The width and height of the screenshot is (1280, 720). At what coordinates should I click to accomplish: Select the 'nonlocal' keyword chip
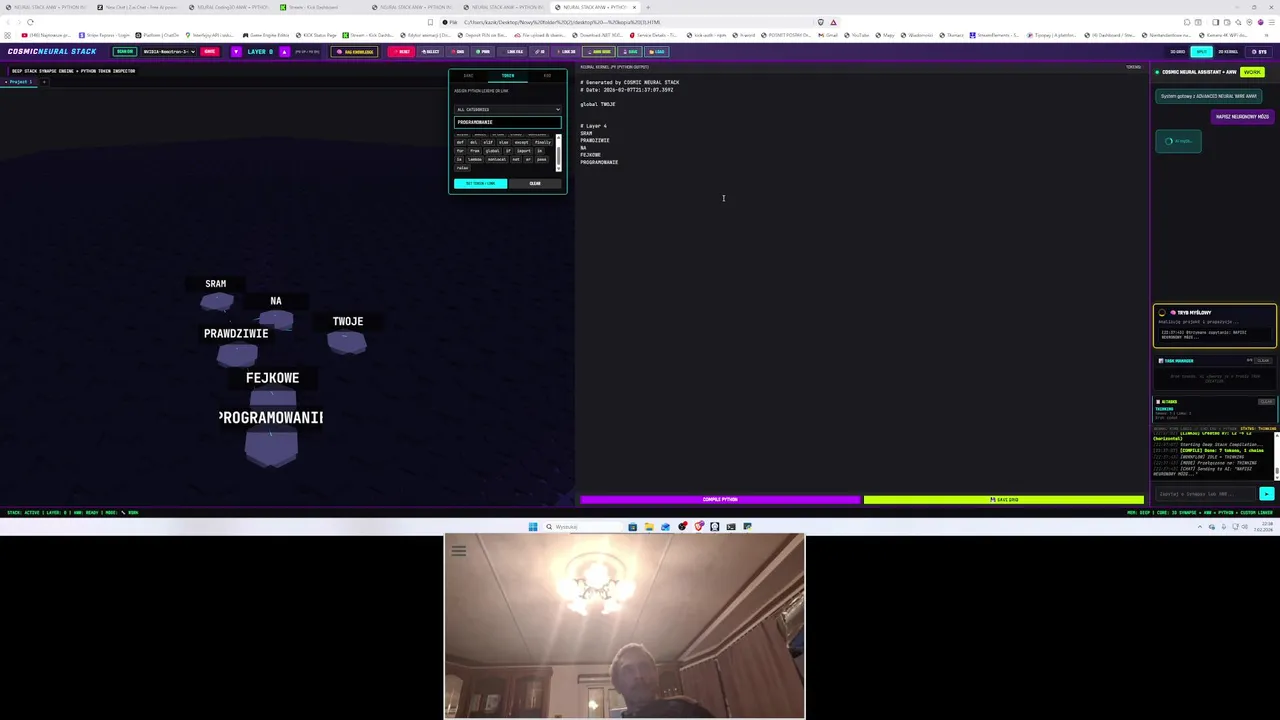pos(497,159)
